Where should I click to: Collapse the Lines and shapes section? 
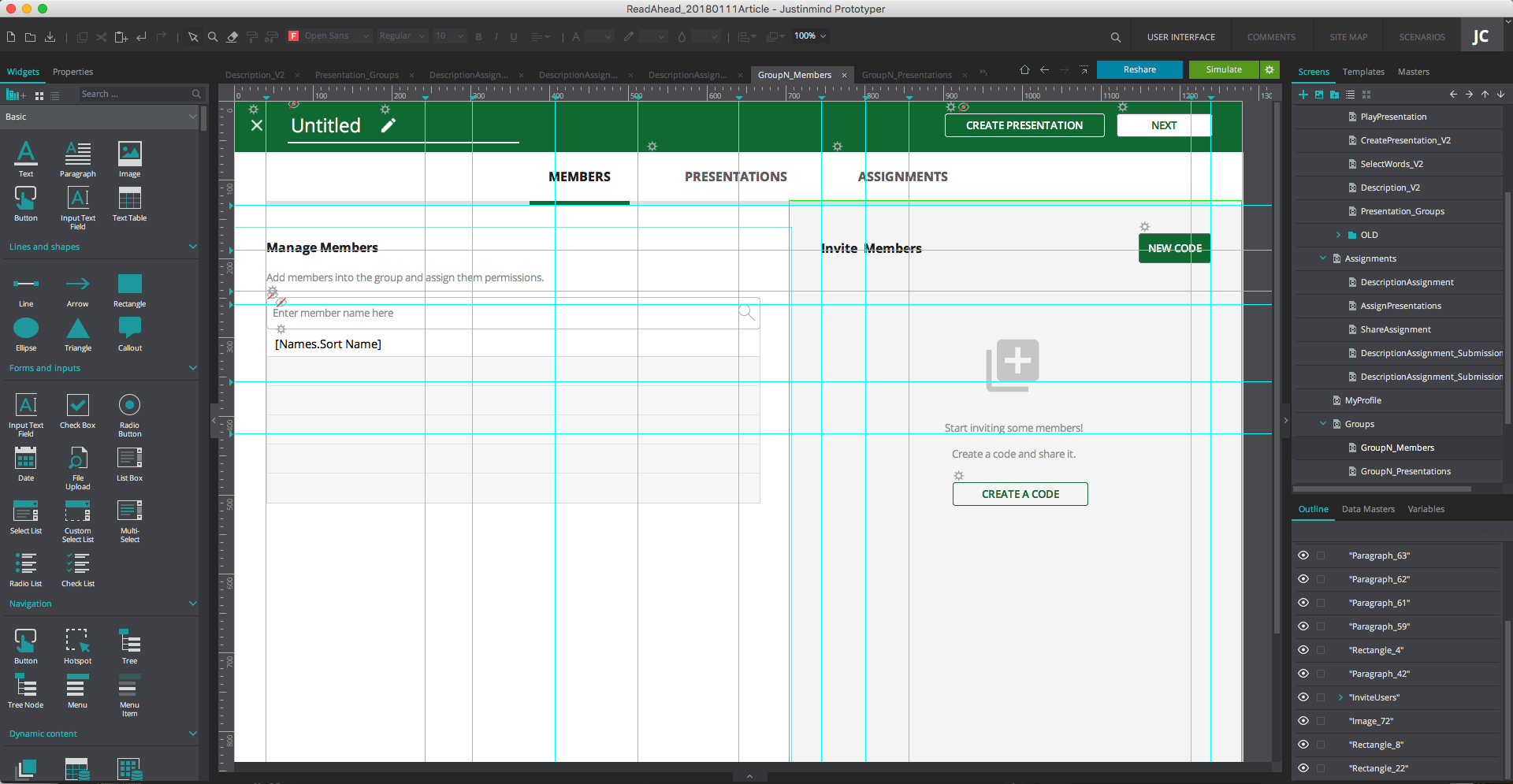click(192, 247)
